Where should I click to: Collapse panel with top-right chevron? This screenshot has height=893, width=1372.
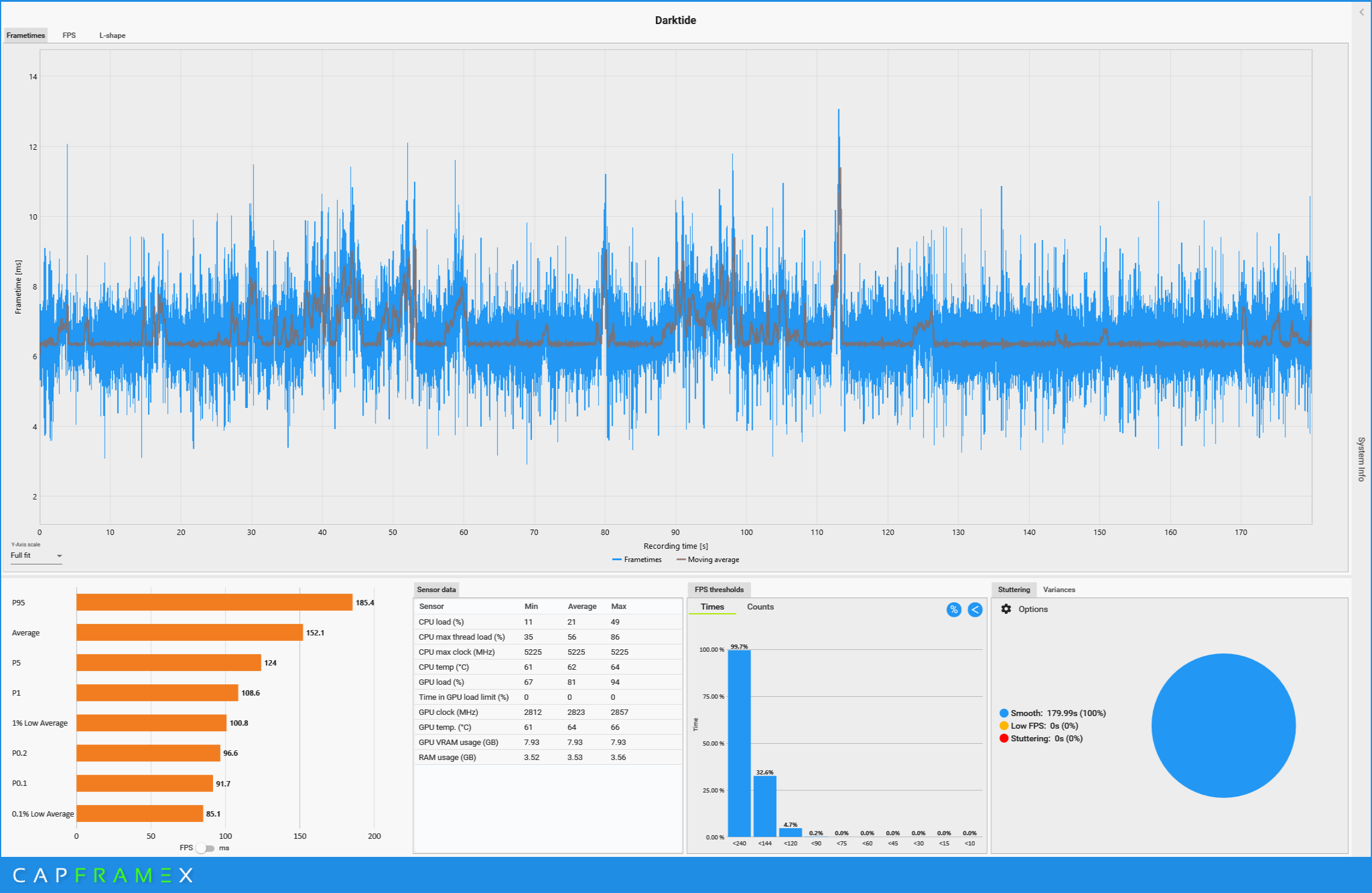[1361, 12]
